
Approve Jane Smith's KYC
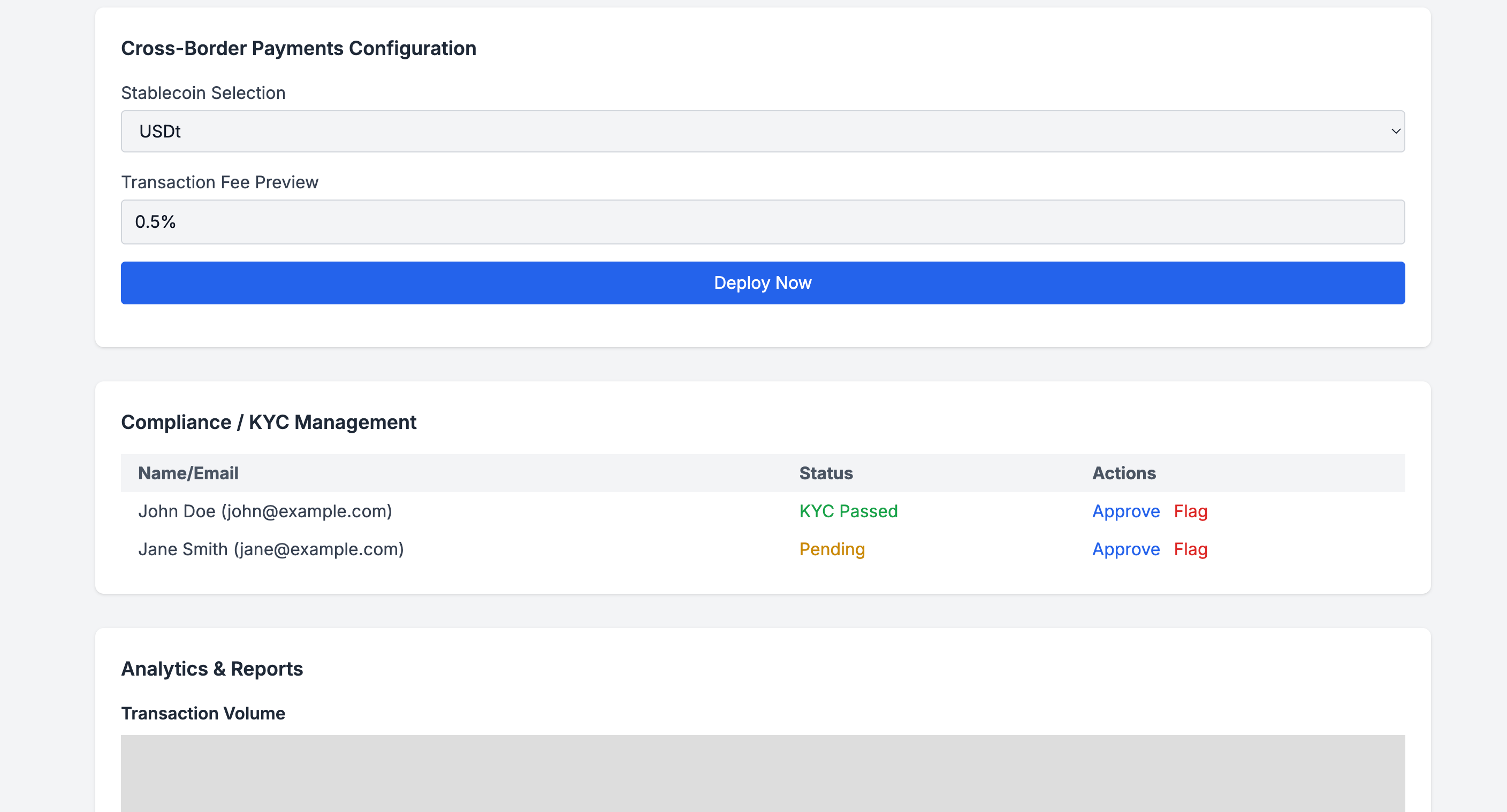click(x=1125, y=549)
